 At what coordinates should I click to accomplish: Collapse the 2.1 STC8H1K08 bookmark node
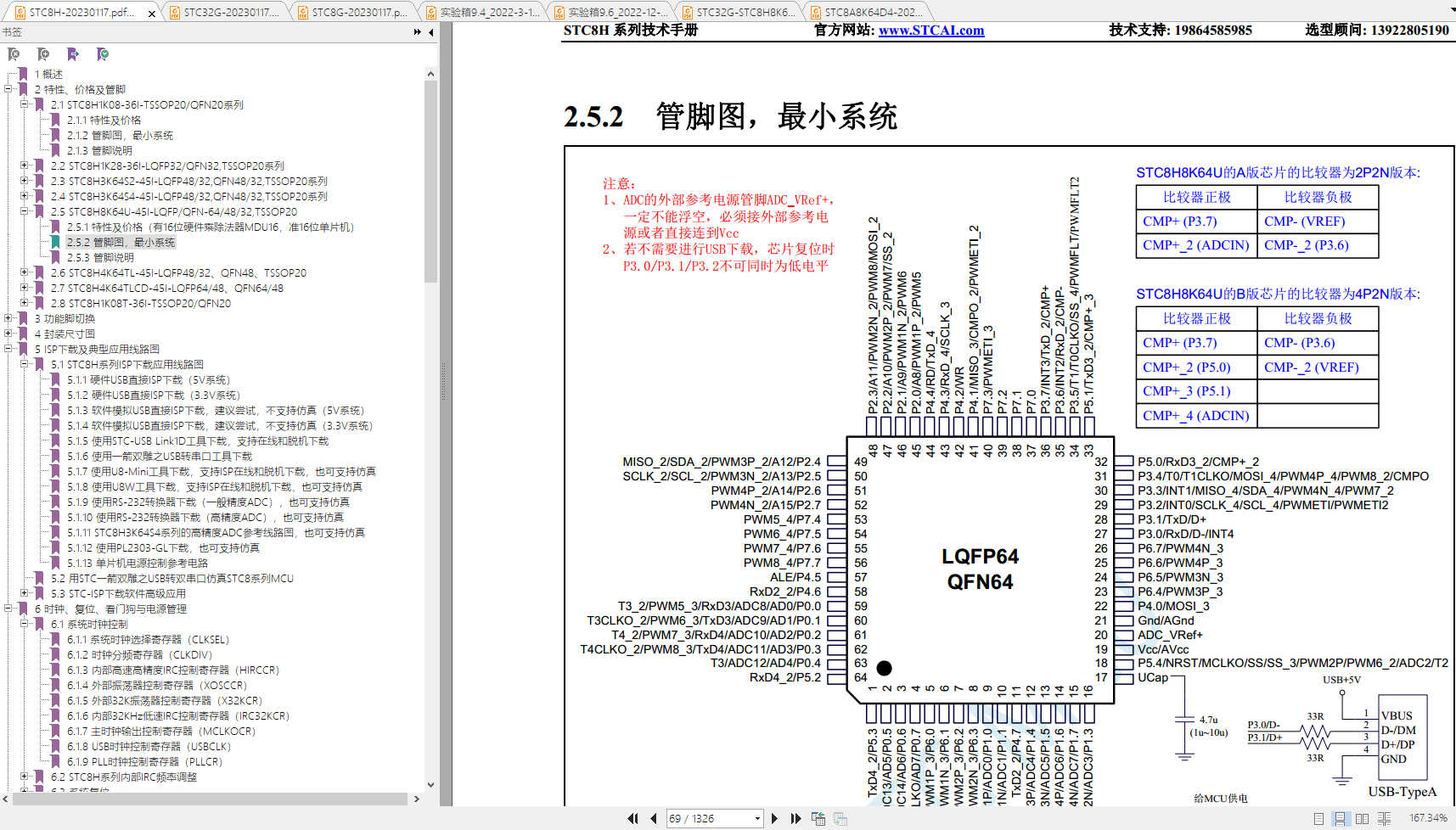[24, 104]
